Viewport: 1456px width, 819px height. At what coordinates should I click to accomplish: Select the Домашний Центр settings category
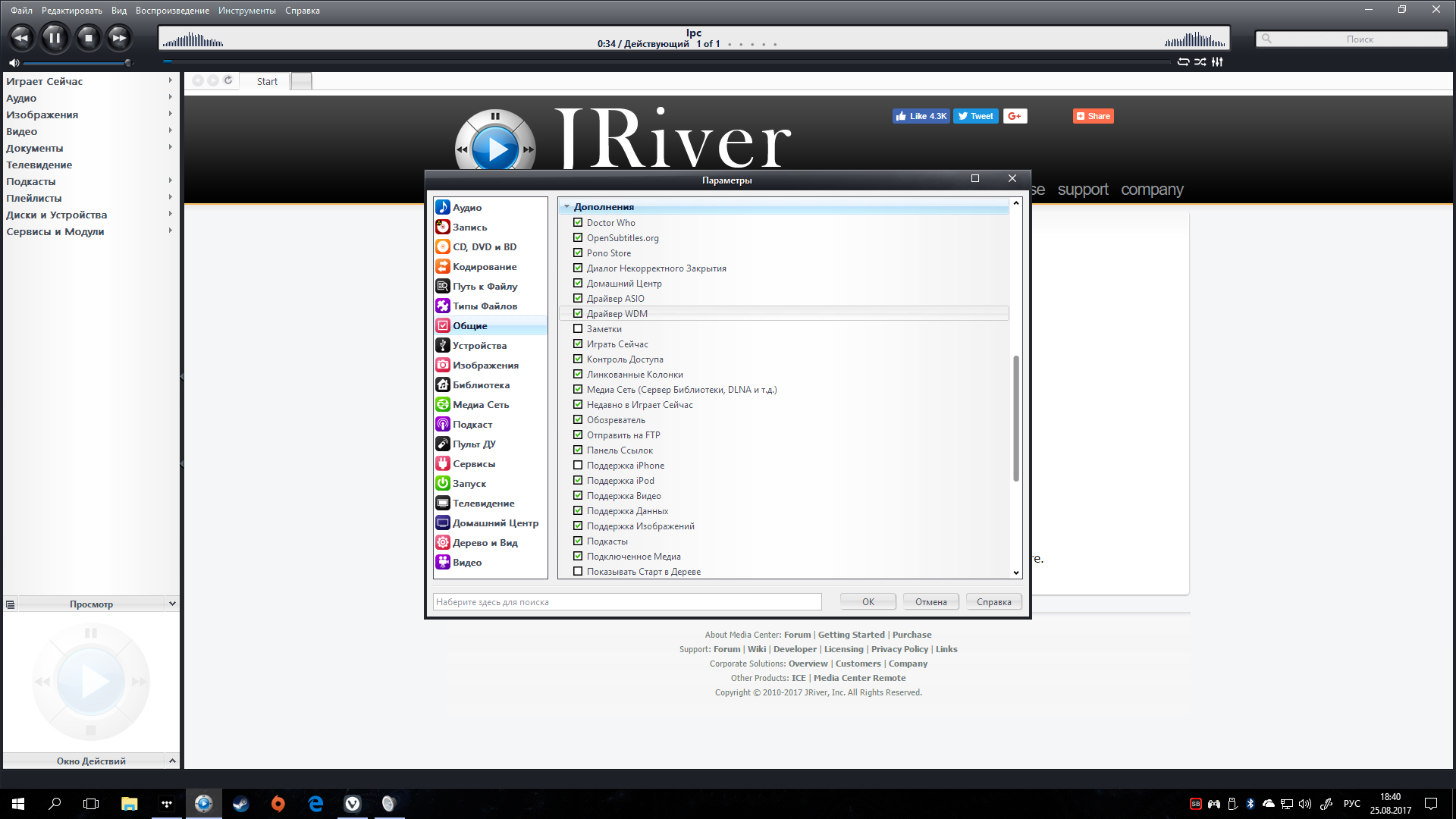pos(490,522)
